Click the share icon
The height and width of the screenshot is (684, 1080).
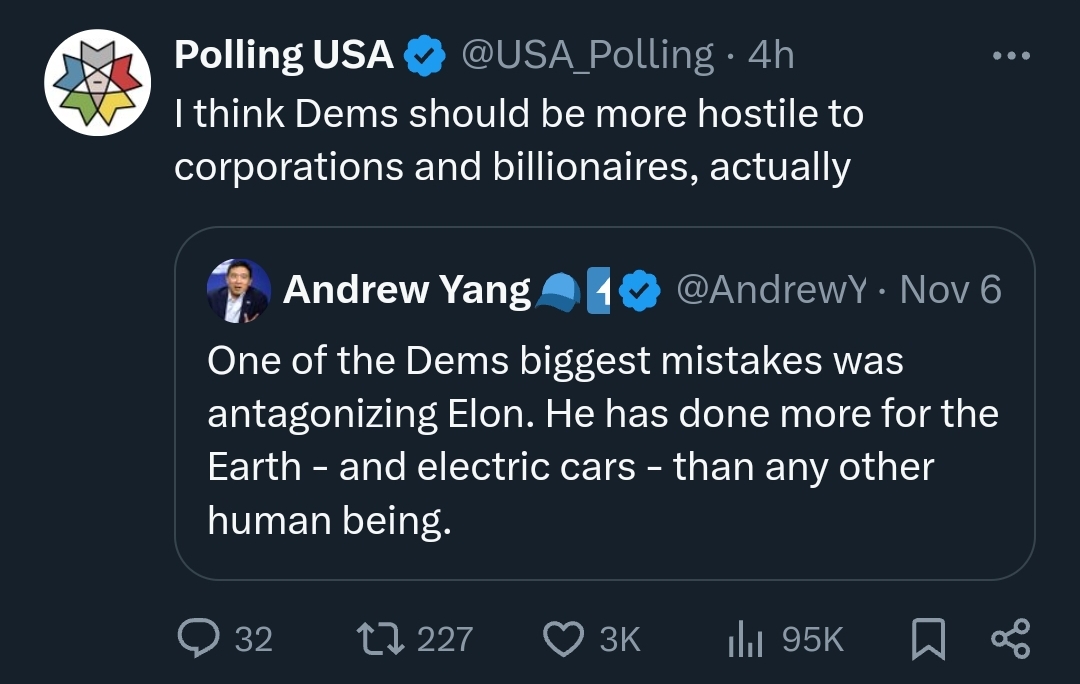coord(1009,638)
